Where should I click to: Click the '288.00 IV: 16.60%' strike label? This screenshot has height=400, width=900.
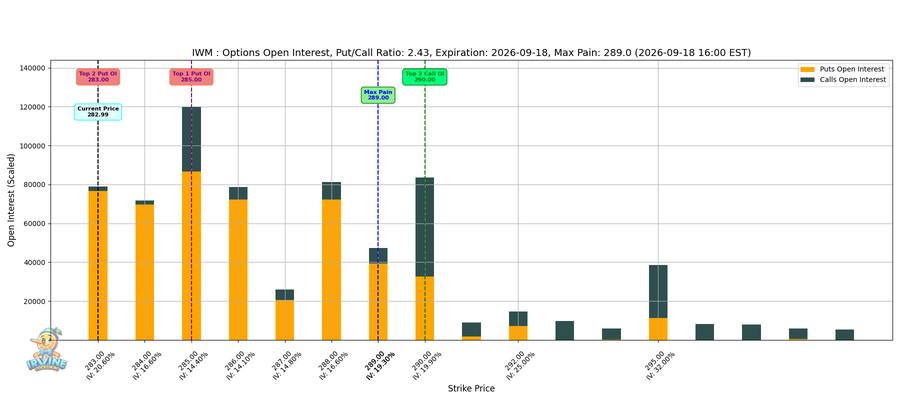coord(331,365)
